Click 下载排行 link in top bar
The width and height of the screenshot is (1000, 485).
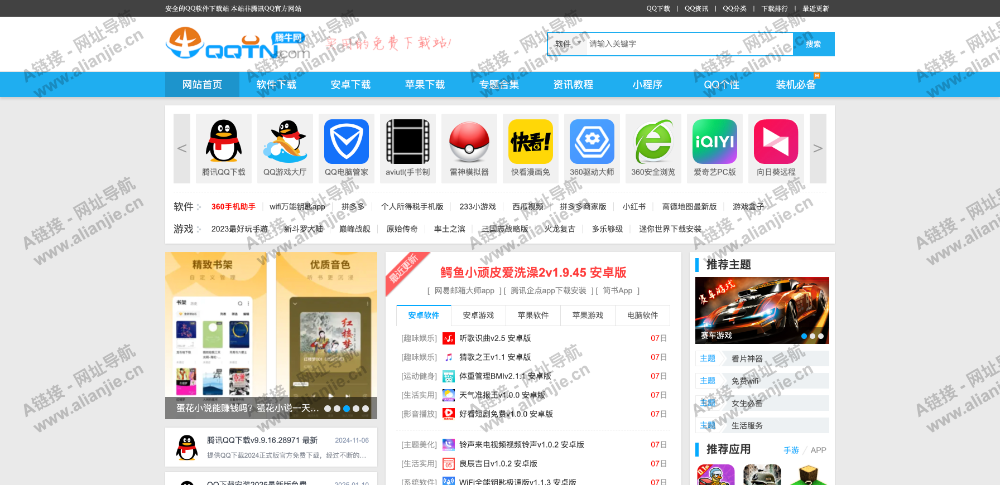click(774, 8)
